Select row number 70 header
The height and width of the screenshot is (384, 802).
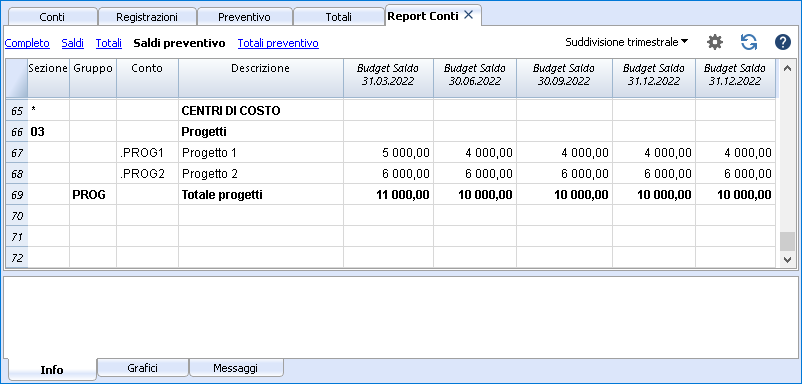pos(17,216)
